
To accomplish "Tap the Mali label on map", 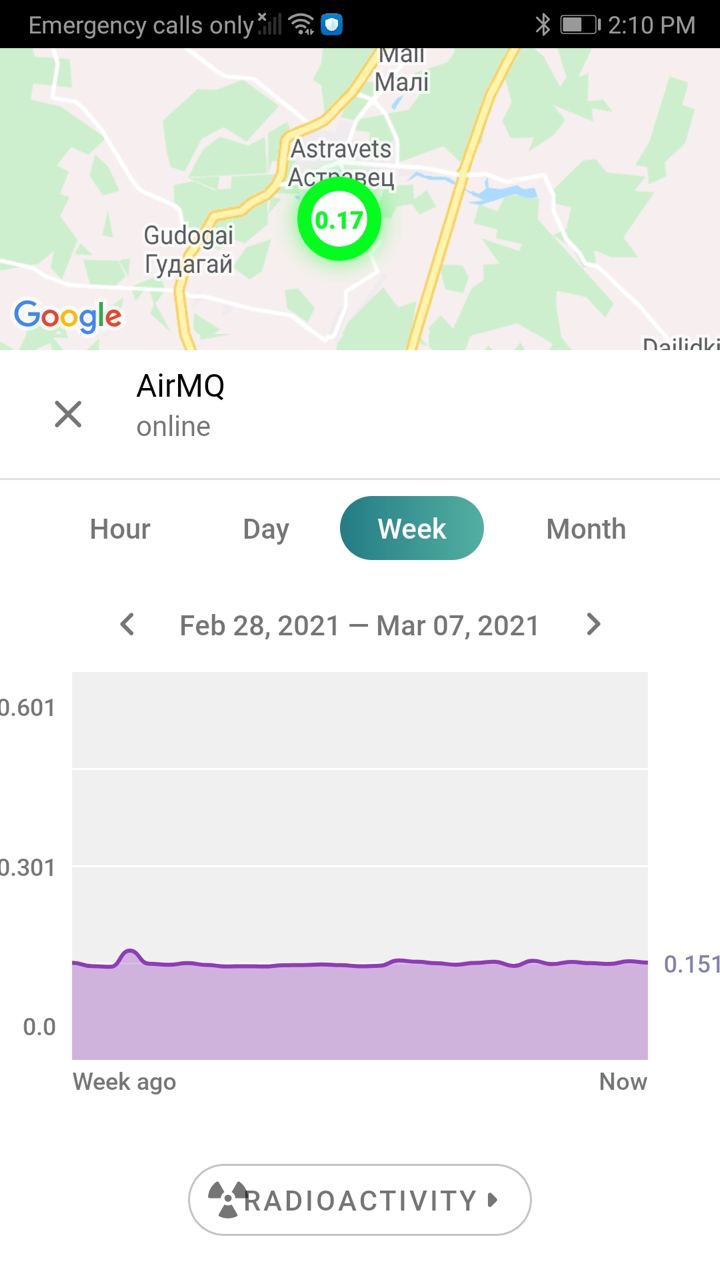I will click(402, 68).
